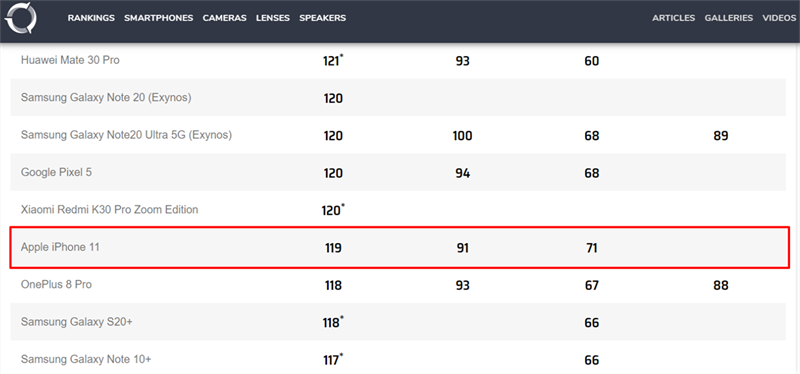Open Samsung Galaxy Note20 Ultra 5G review
800x374 pixels.
click(127, 135)
